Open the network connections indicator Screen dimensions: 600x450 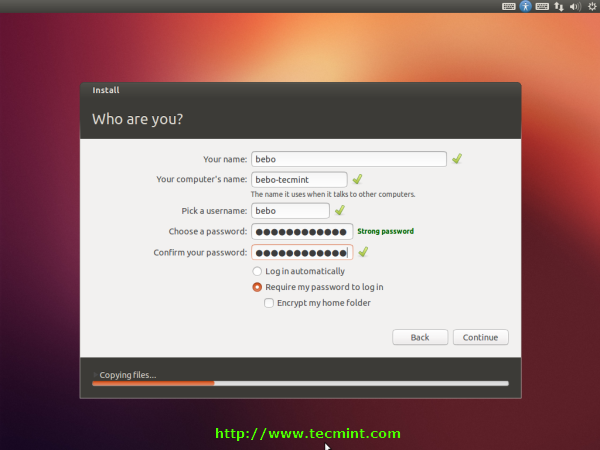(559, 7)
